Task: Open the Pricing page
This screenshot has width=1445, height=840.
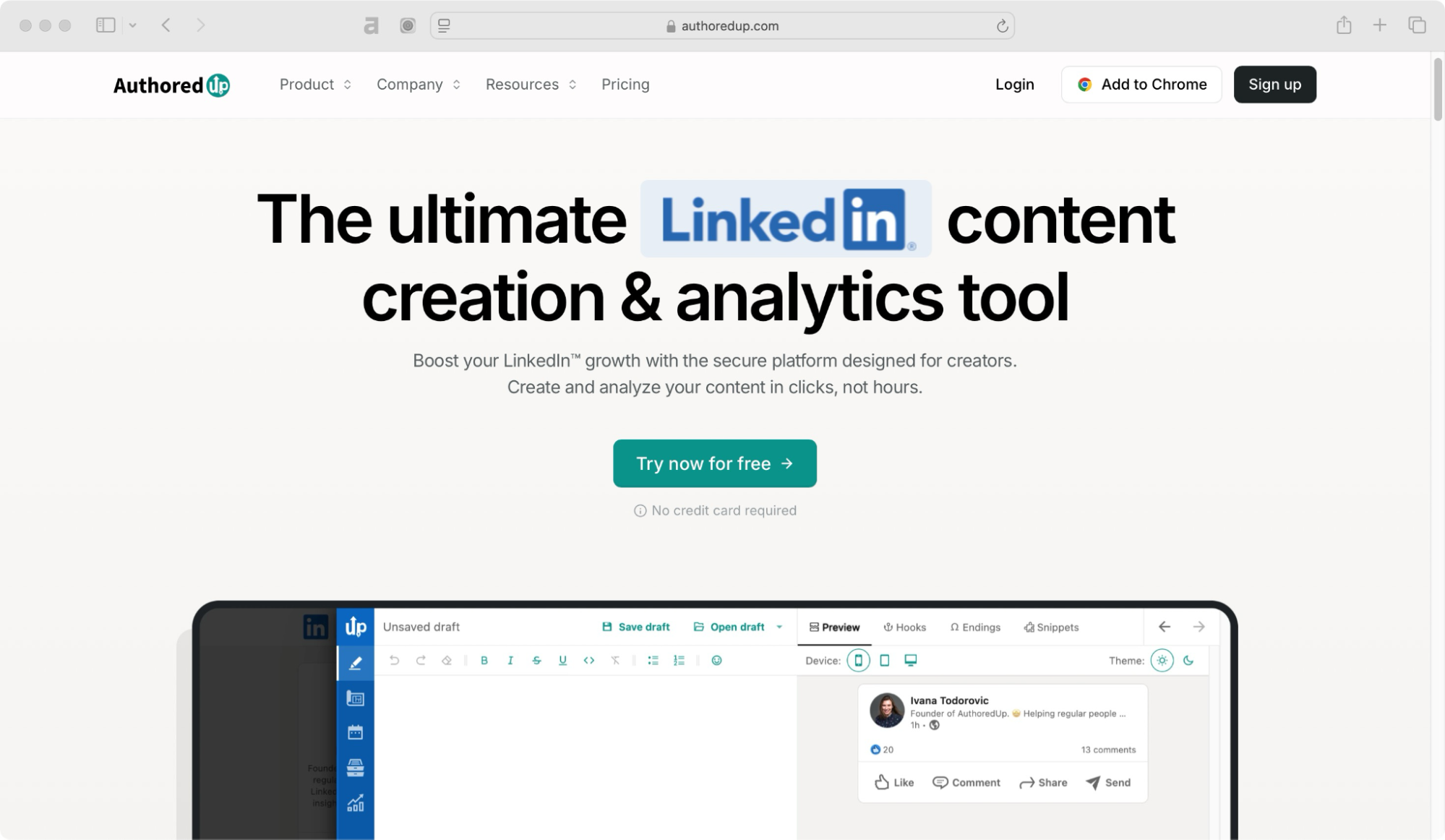Action: [x=625, y=85]
